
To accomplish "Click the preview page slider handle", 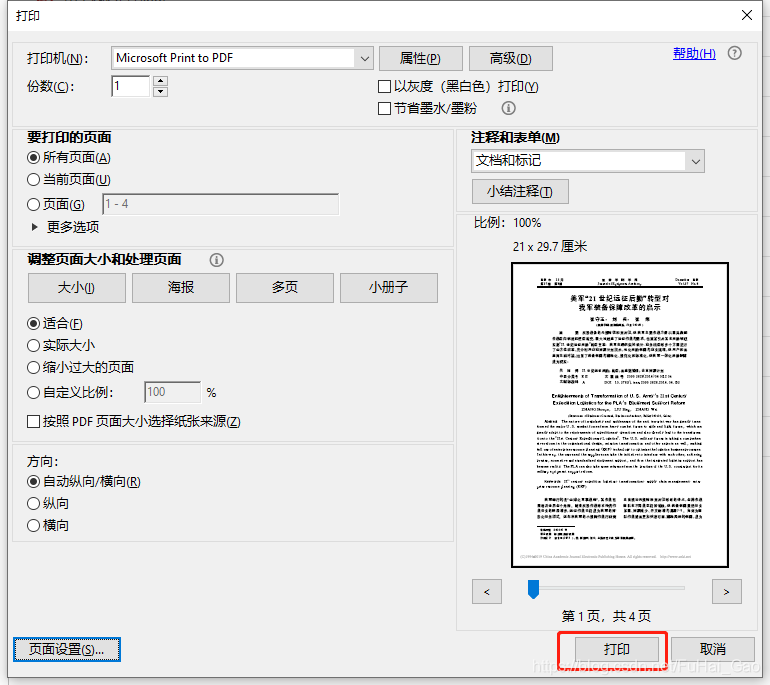I will point(533,589).
